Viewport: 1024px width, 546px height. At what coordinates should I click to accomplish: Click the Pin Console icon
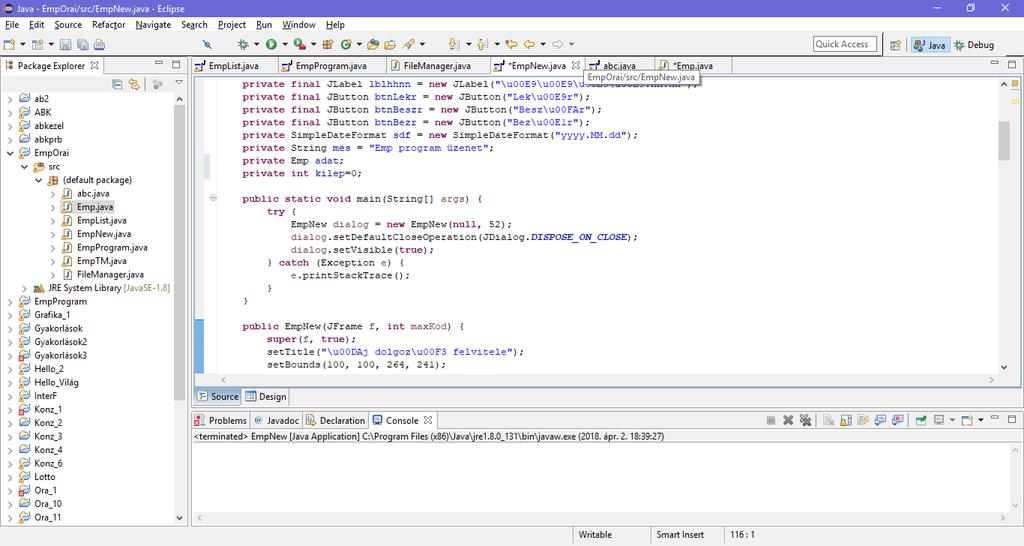click(921, 420)
